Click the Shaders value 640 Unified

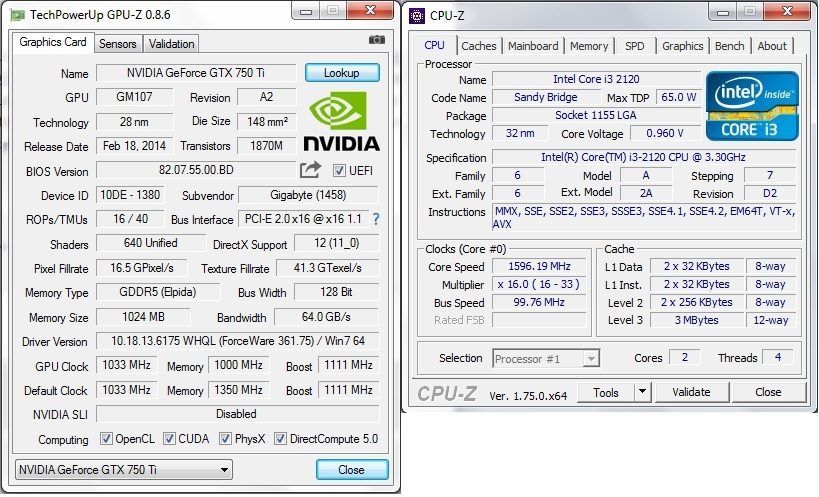(x=151, y=243)
